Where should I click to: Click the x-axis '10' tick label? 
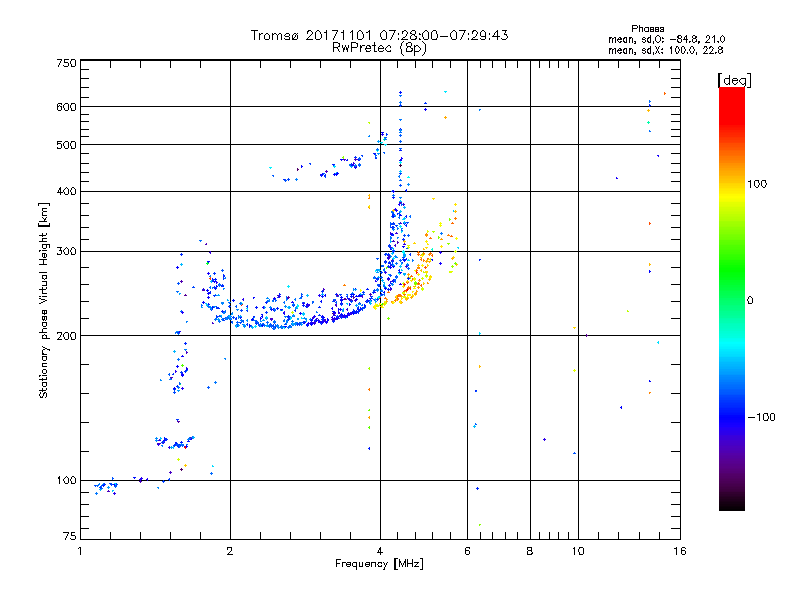click(x=578, y=551)
